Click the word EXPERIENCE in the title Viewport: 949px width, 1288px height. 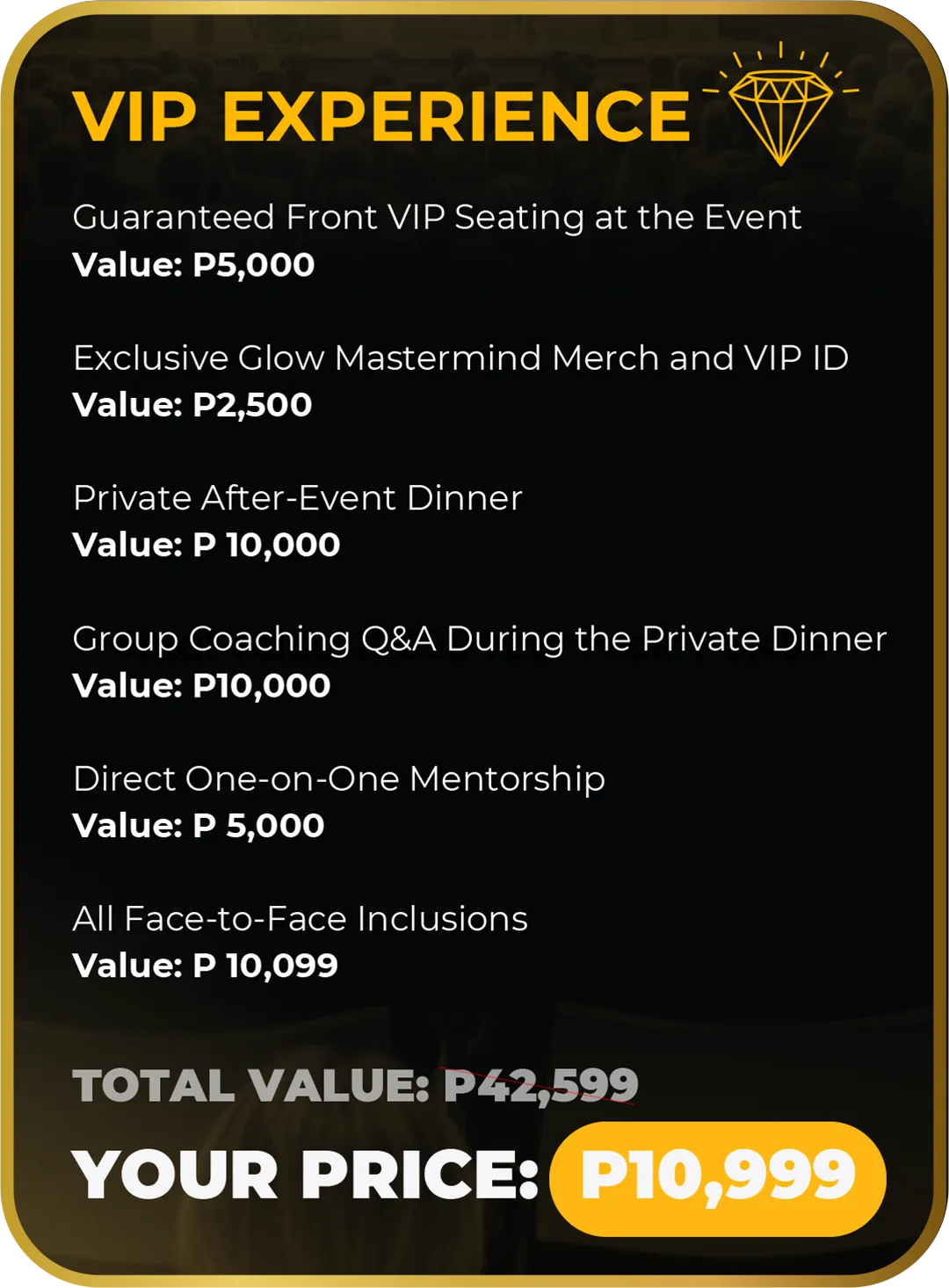click(457, 116)
